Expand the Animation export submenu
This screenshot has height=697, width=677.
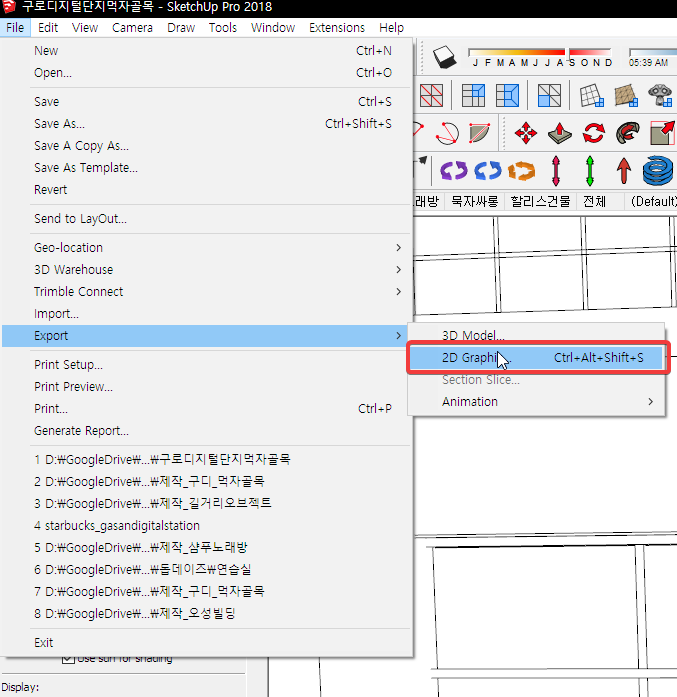click(x=536, y=402)
